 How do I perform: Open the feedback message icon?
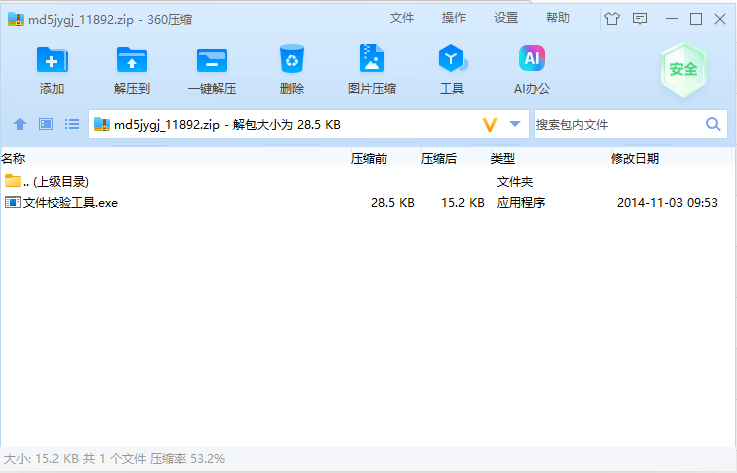[640, 19]
